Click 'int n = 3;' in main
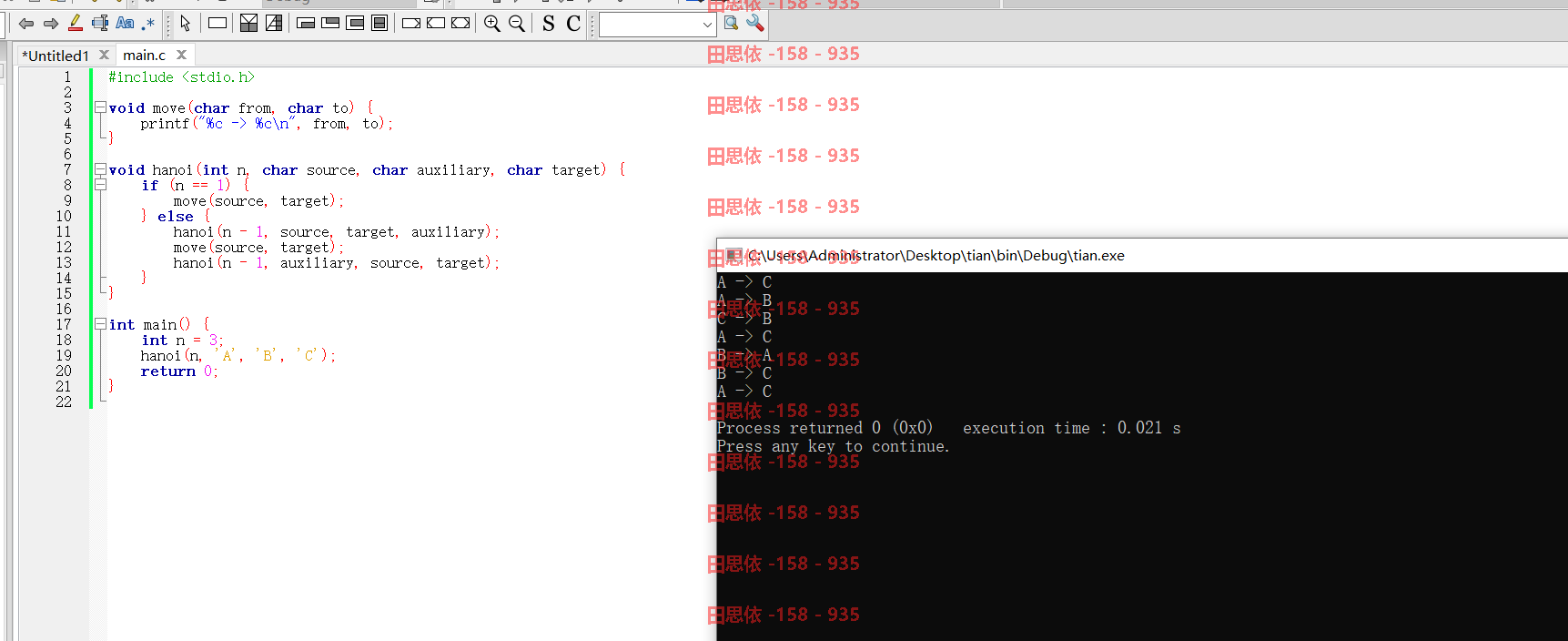This screenshot has width=1568, height=641. 182,341
